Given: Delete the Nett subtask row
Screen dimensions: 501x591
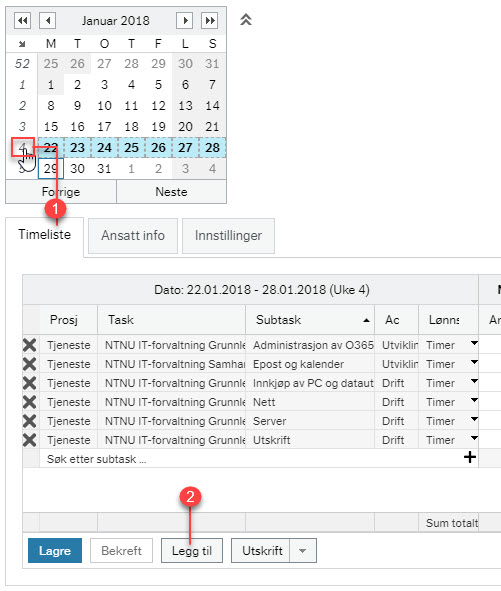Looking at the screenshot, I should click(30, 402).
